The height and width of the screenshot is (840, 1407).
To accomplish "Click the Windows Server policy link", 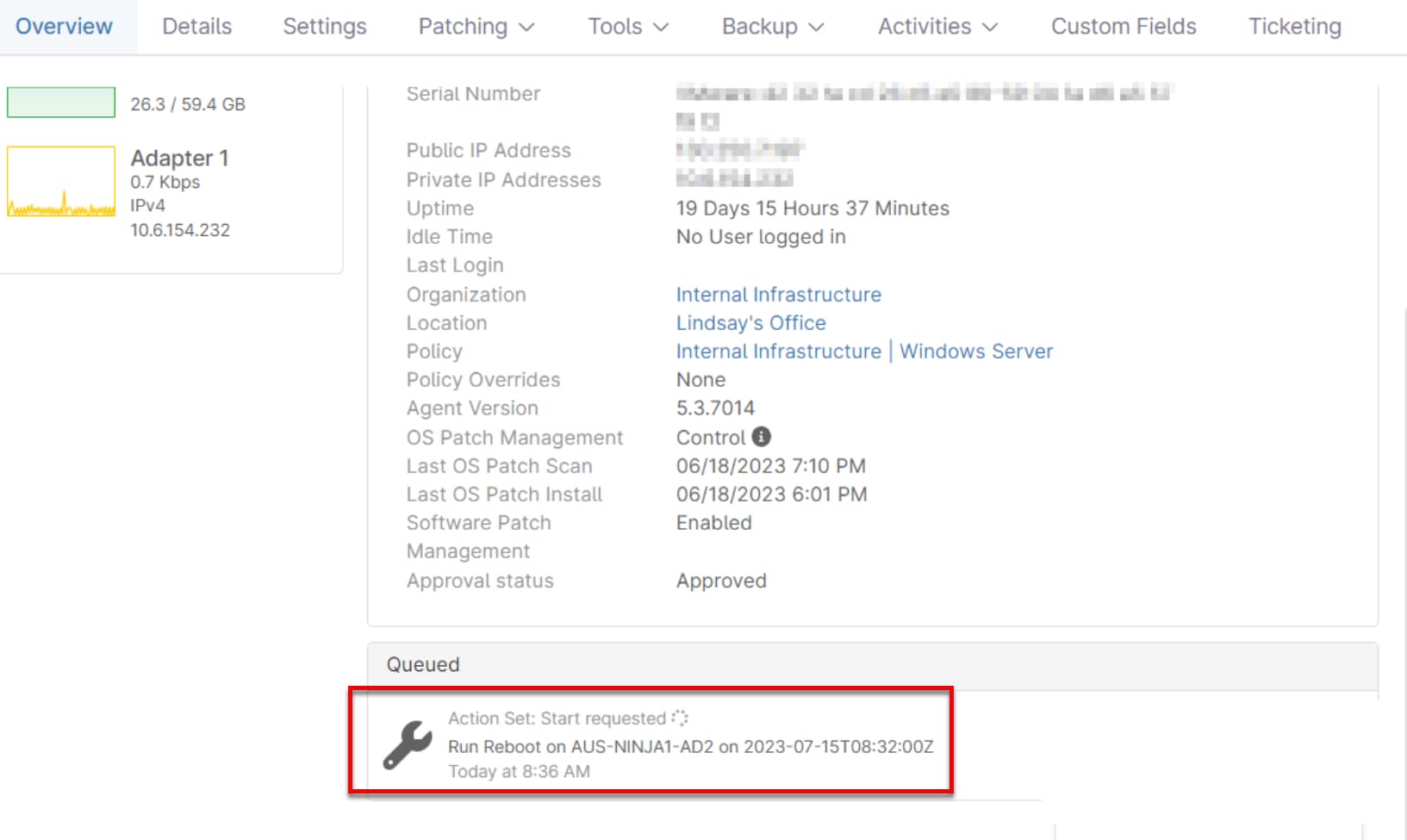I will (x=976, y=352).
